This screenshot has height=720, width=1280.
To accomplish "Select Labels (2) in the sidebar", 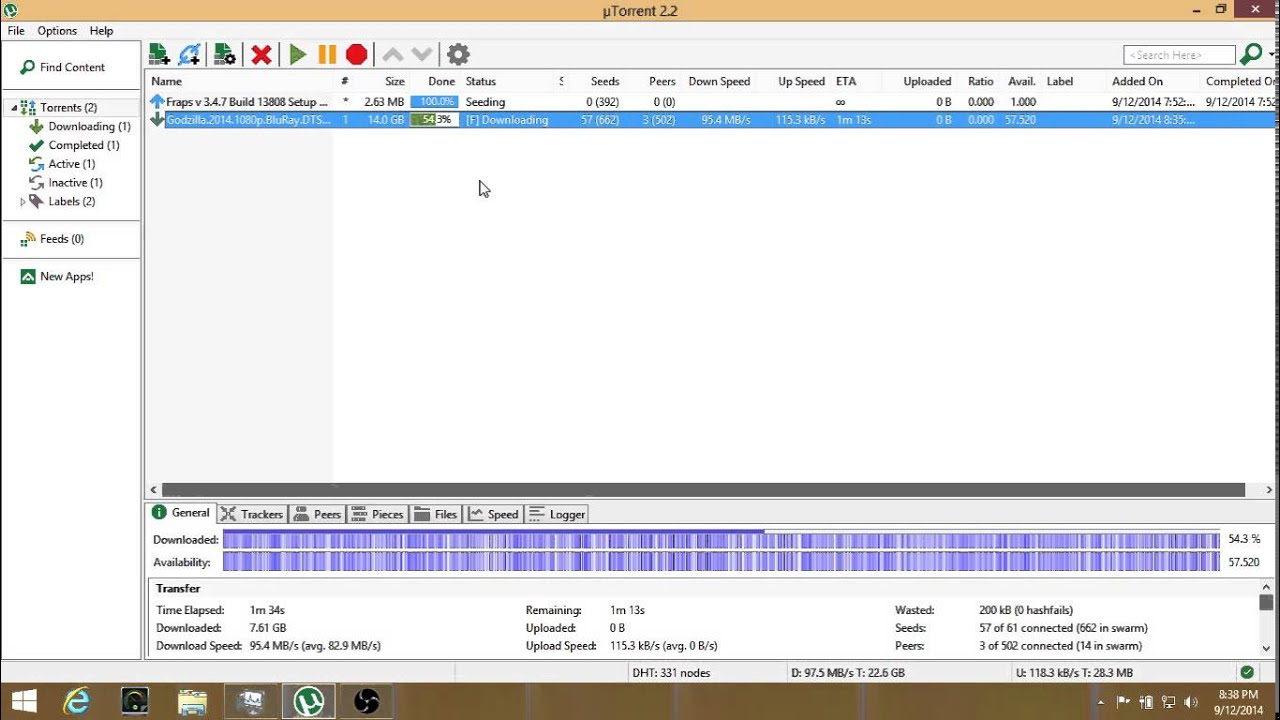I will click(x=63, y=202).
